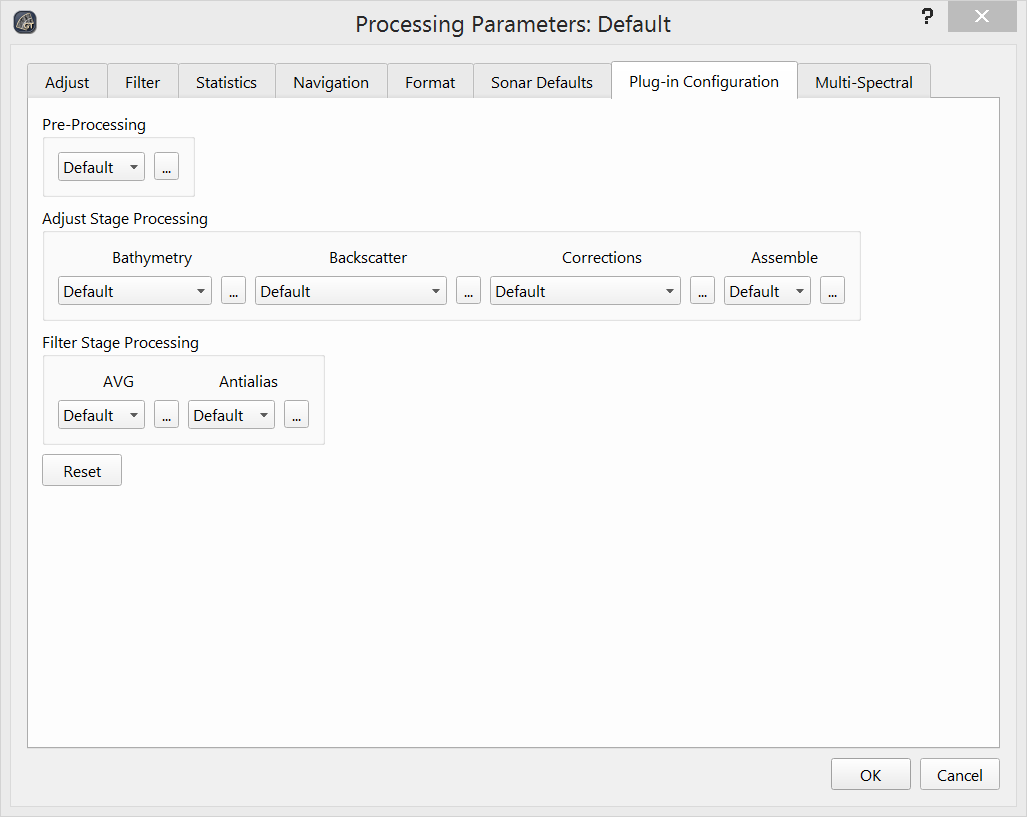Expand the Antialias plug-in dropdown
This screenshot has width=1027, height=817.
coord(231,415)
